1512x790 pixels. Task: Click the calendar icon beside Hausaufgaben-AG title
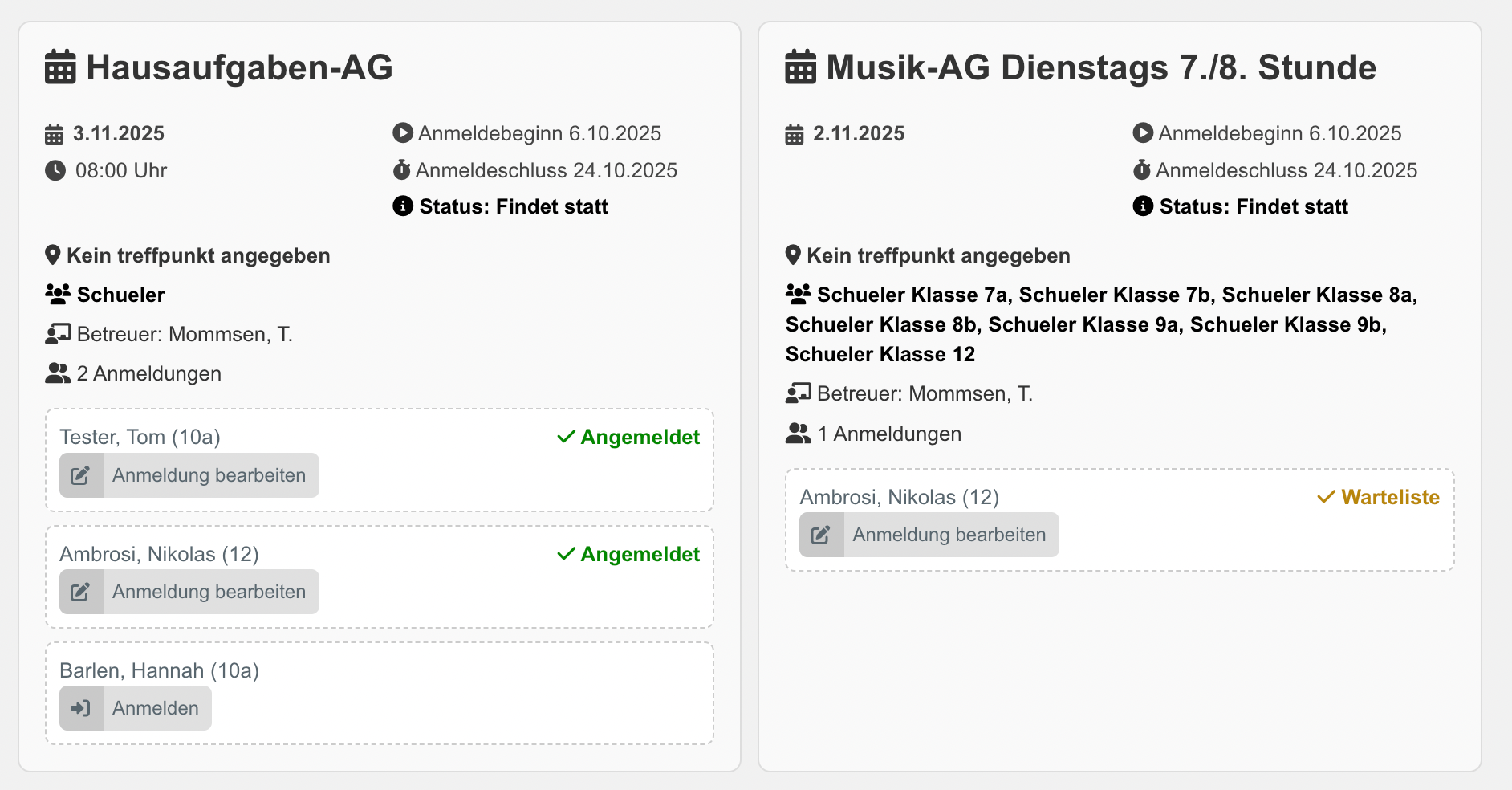tap(60, 67)
